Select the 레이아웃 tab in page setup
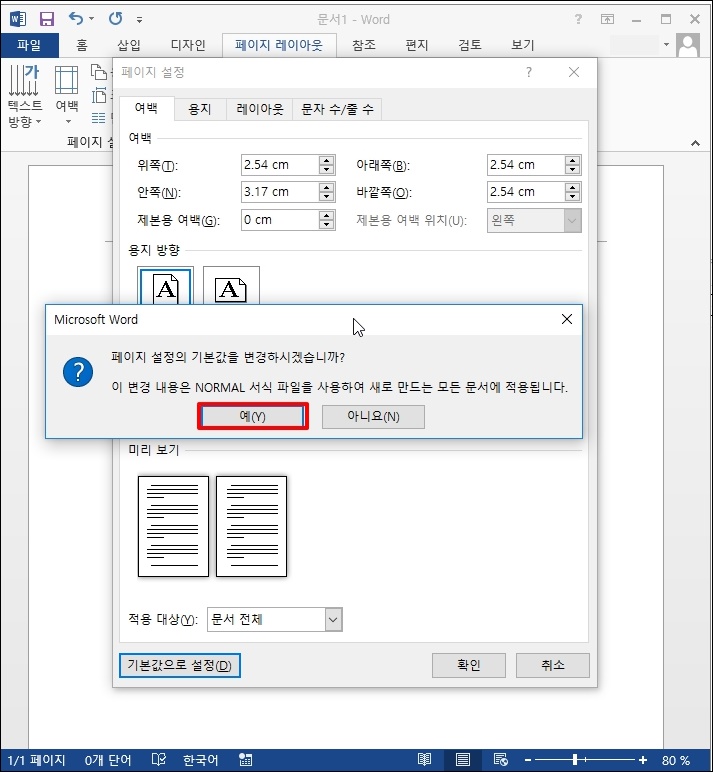The width and height of the screenshot is (713, 772). [259, 109]
